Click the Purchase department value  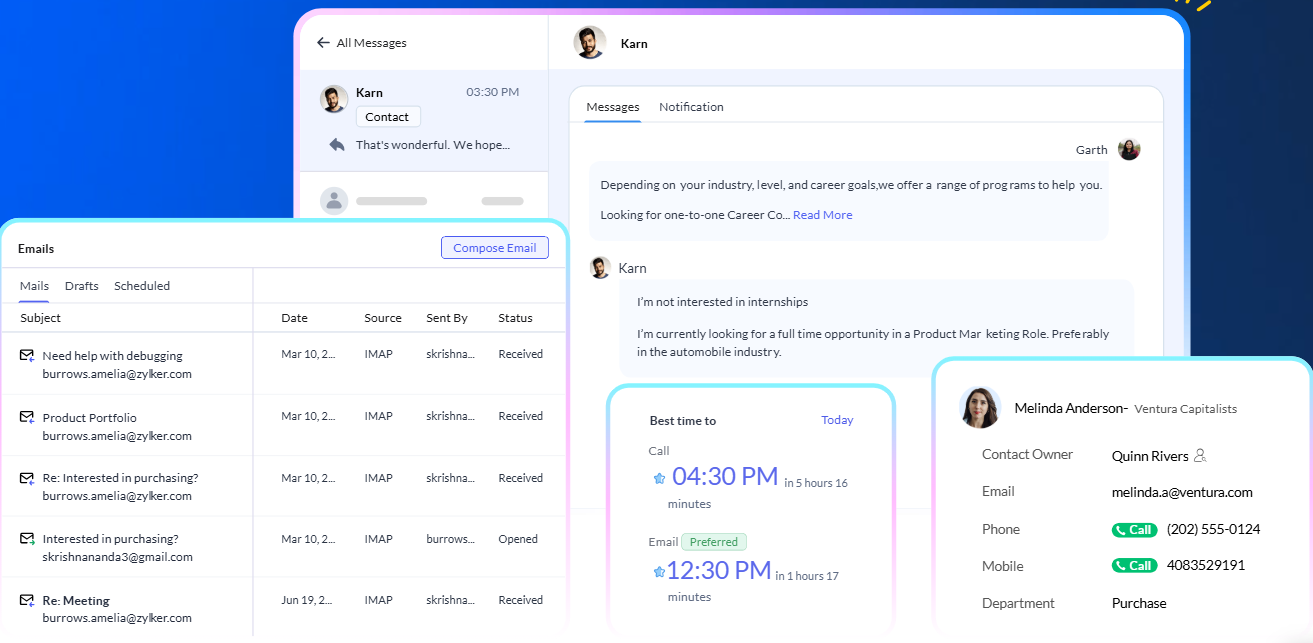click(x=1139, y=603)
